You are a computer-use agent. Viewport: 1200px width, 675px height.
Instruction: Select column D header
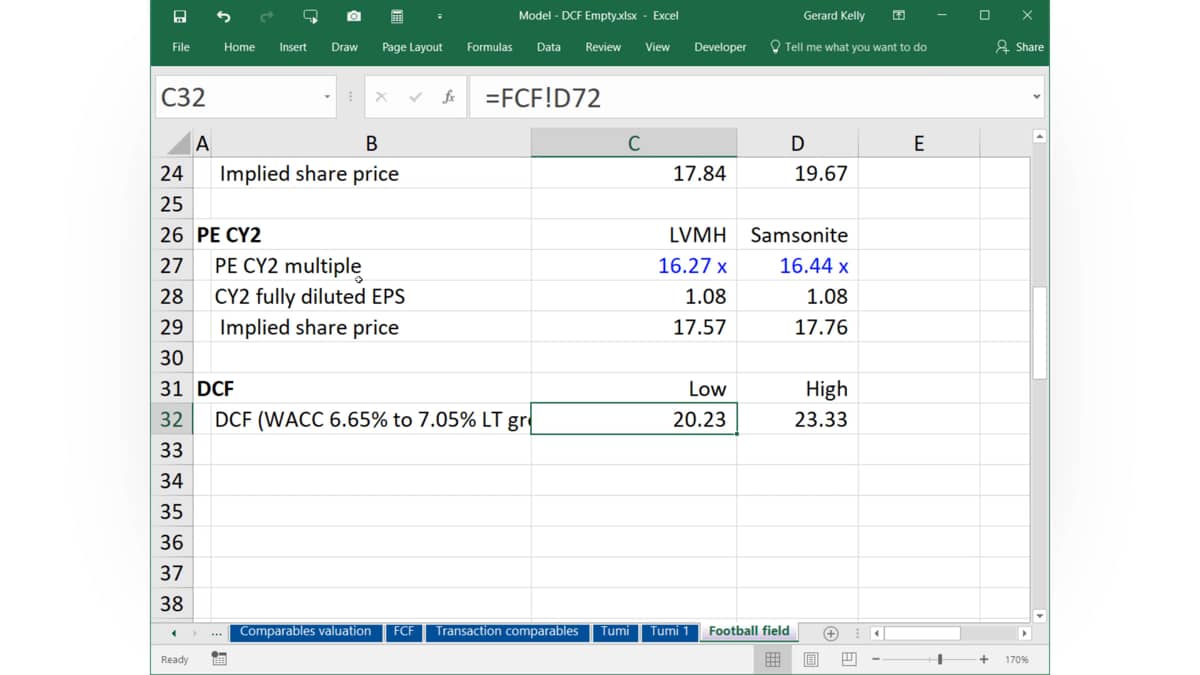(797, 143)
